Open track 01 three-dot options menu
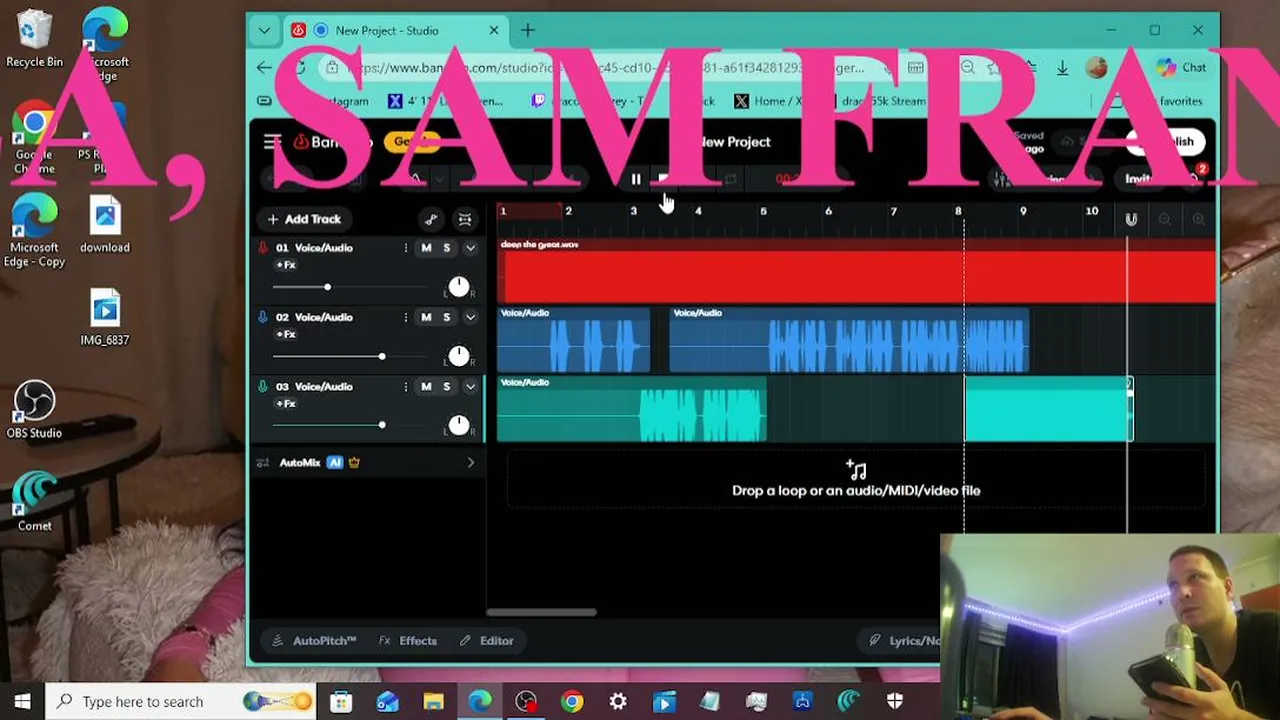Screen dimensions: 1280x720 (405, 248)
